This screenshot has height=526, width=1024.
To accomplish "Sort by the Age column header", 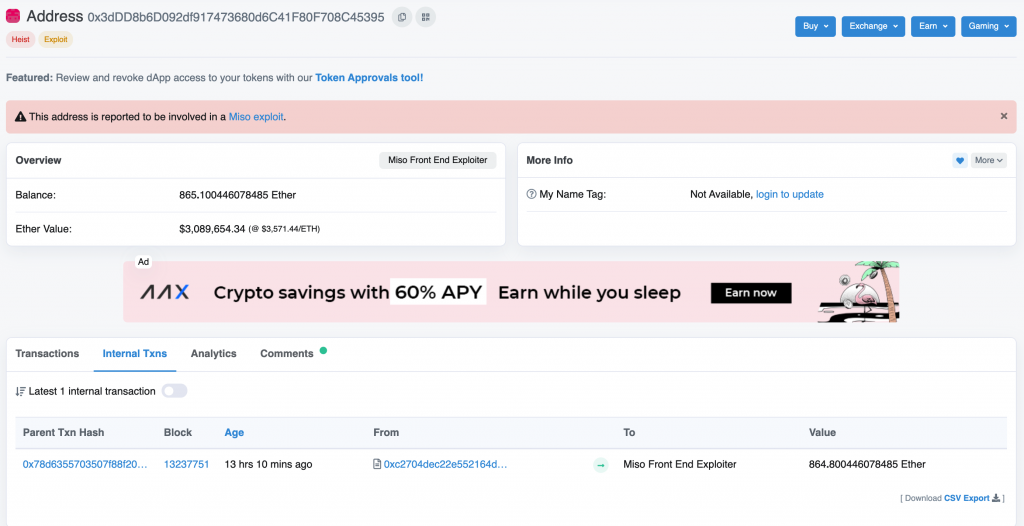I will point(234,433).
